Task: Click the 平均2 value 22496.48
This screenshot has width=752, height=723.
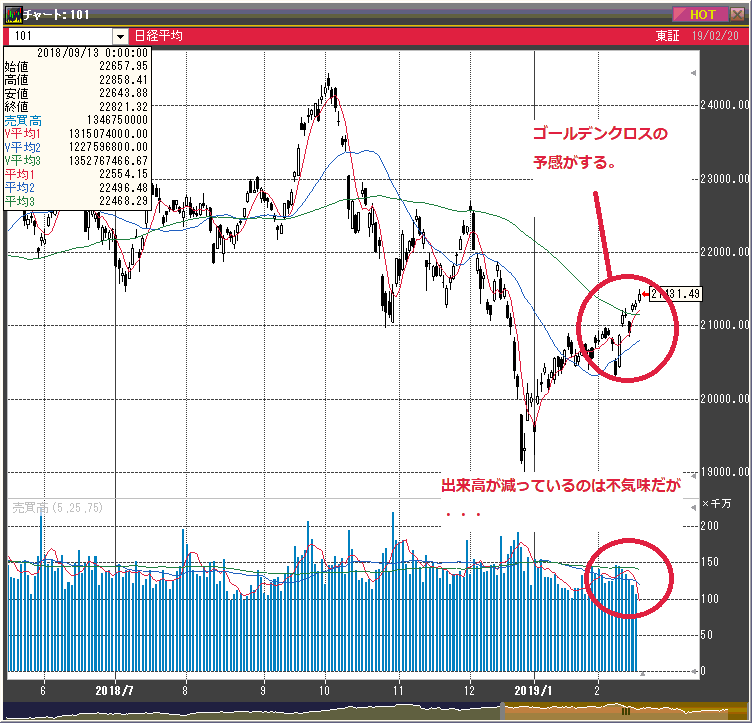Action: click(123, 187)
